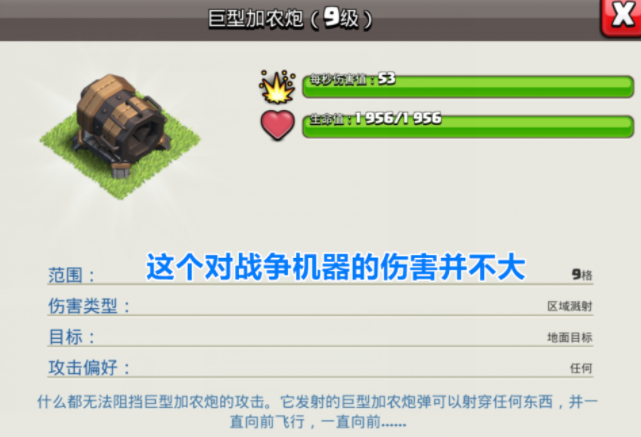Click the 地面目标 ground target value
The height and width of the screenshot is (437, 641).
coord(569,337)
